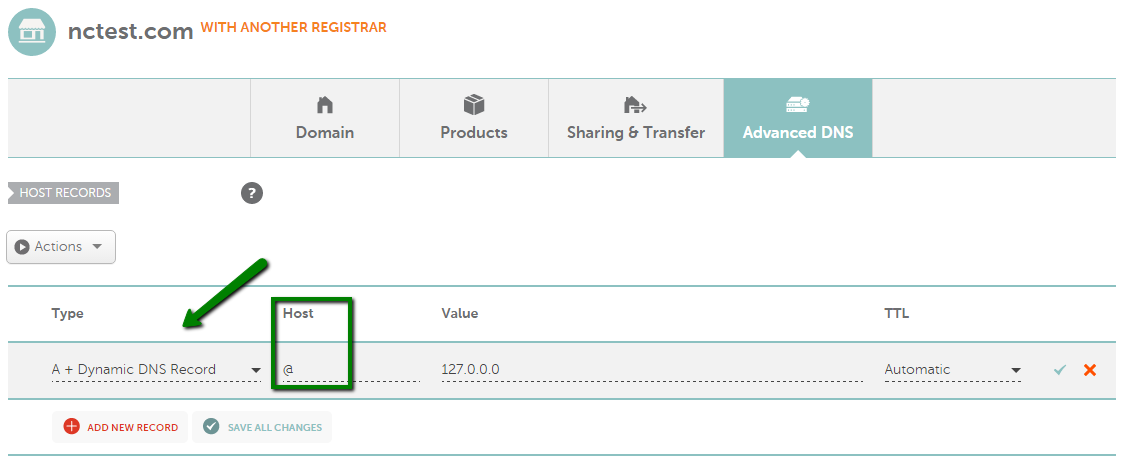Click the storefront domain icon beside nctest.com
Screen dimensions: 1123x465
(x=32, y=32)
